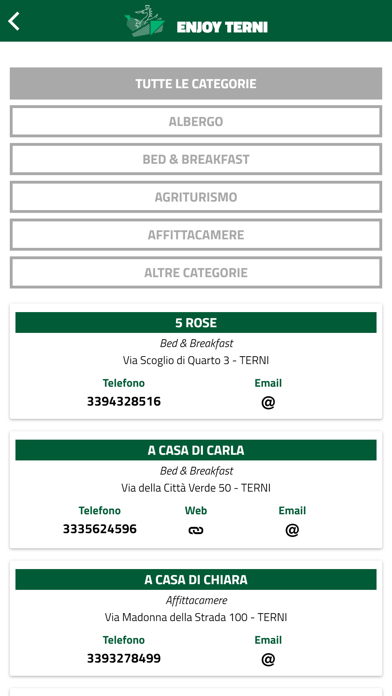
Task: Call the A Casa di Carla number 3335624596
Action: pos(100,529)
